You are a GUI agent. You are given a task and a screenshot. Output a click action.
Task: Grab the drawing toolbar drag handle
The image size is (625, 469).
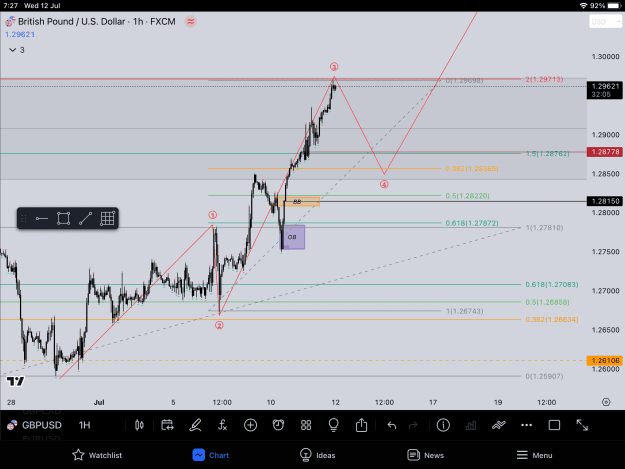24,218
